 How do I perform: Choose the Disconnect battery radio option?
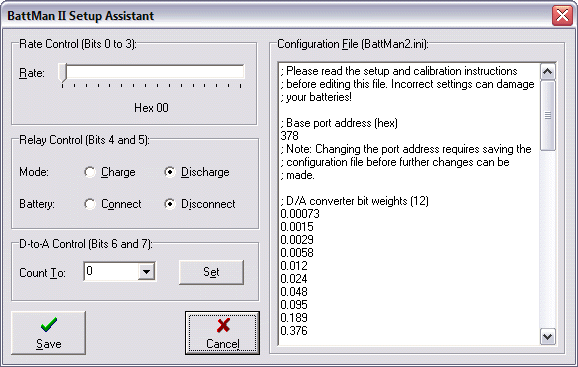click(x=170, y=204)
